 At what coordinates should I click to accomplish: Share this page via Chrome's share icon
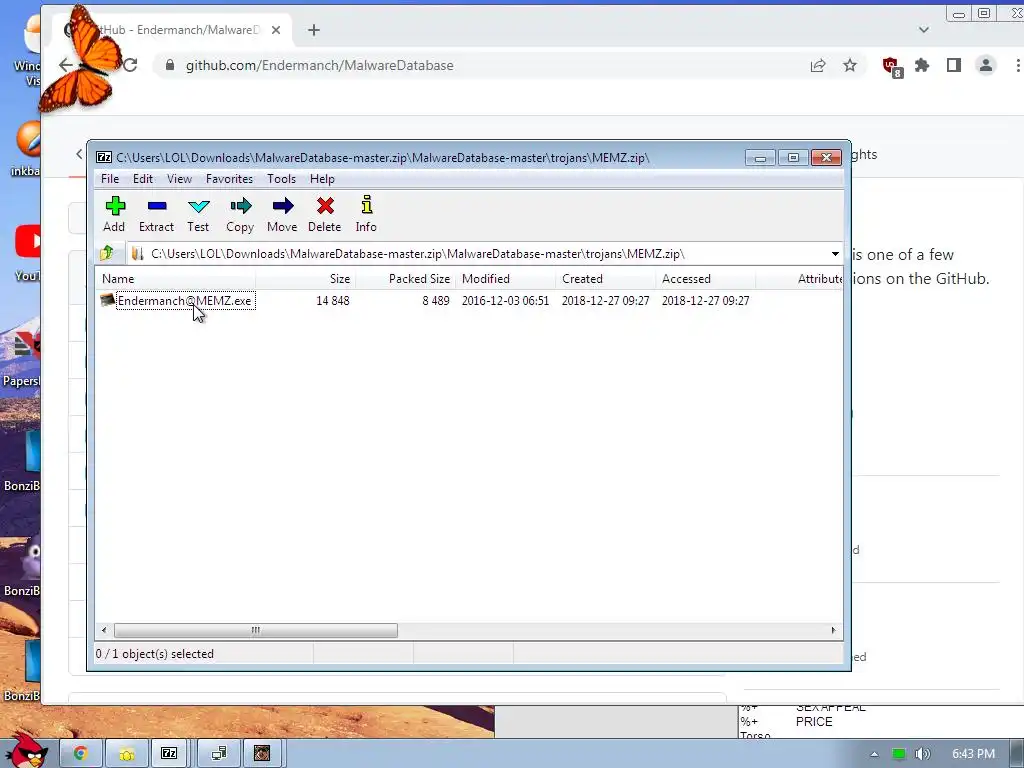coord(818,65)
